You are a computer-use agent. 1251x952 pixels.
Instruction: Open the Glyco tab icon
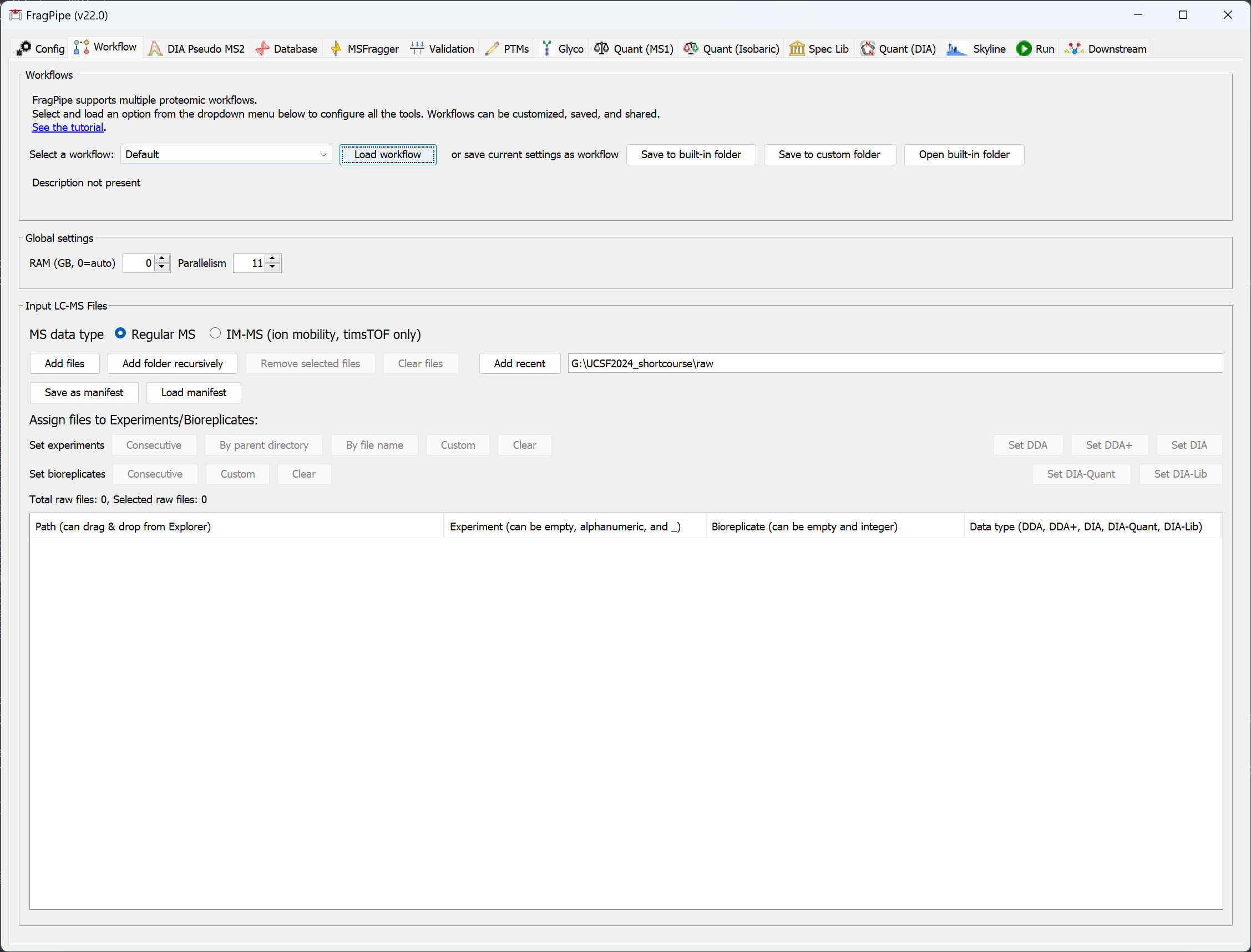pyautogui.click(x=547, y=49)
